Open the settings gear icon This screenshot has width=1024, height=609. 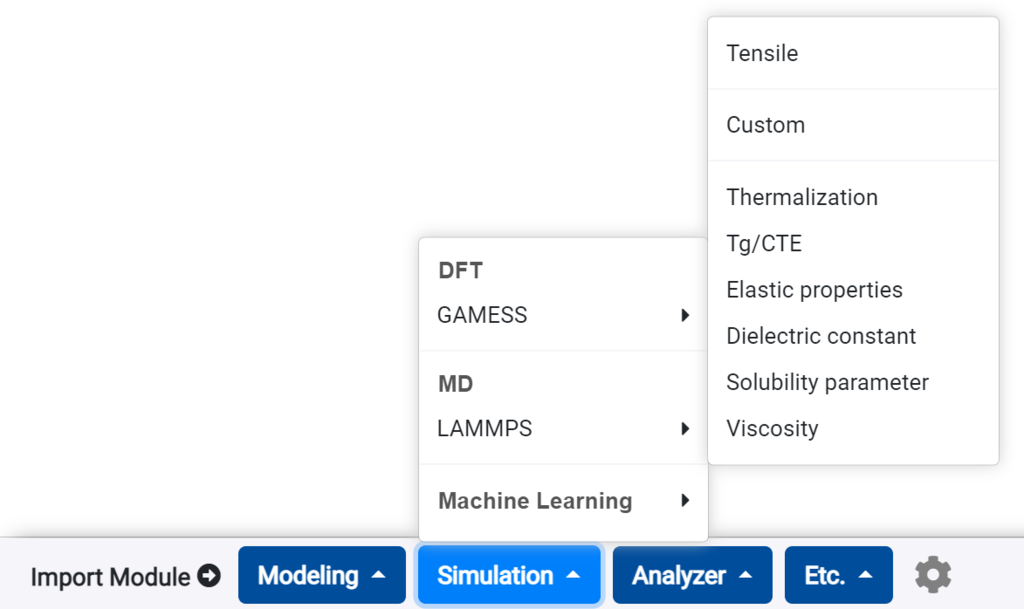932,574
